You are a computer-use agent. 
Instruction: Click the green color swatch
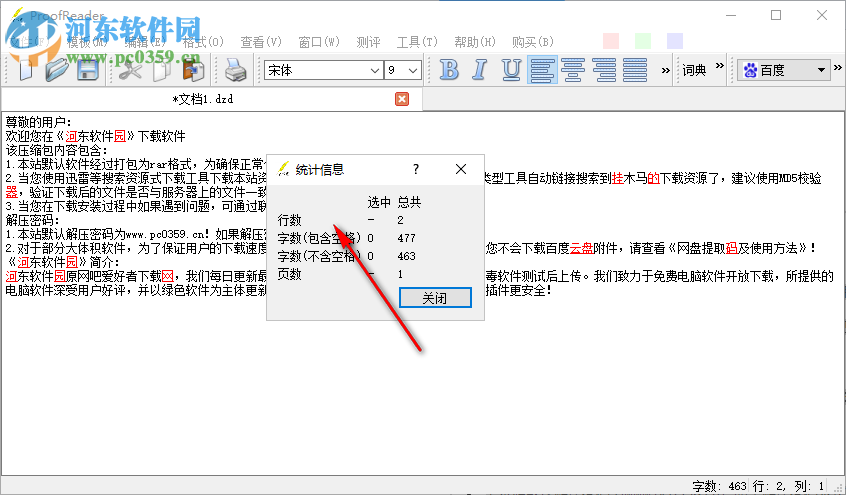(x=643, y=41)
